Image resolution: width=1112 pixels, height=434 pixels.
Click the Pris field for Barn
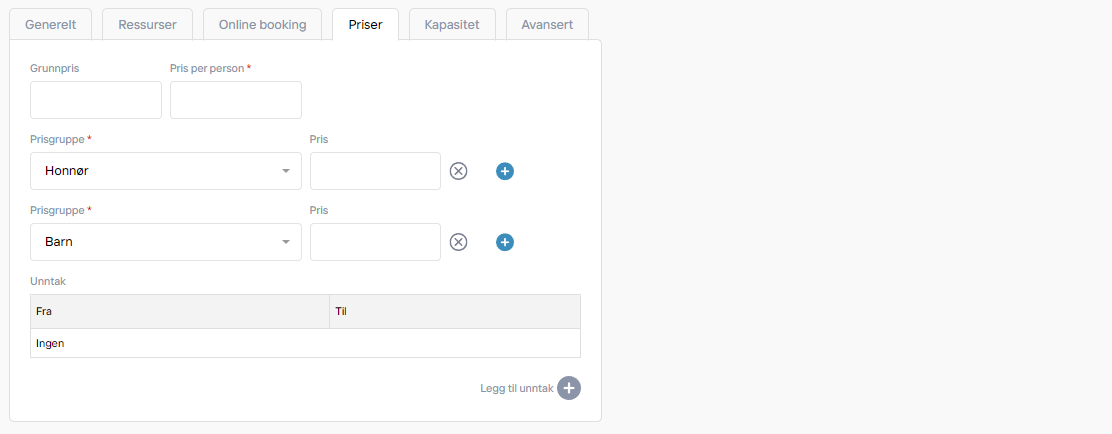(x=375, y=242)
